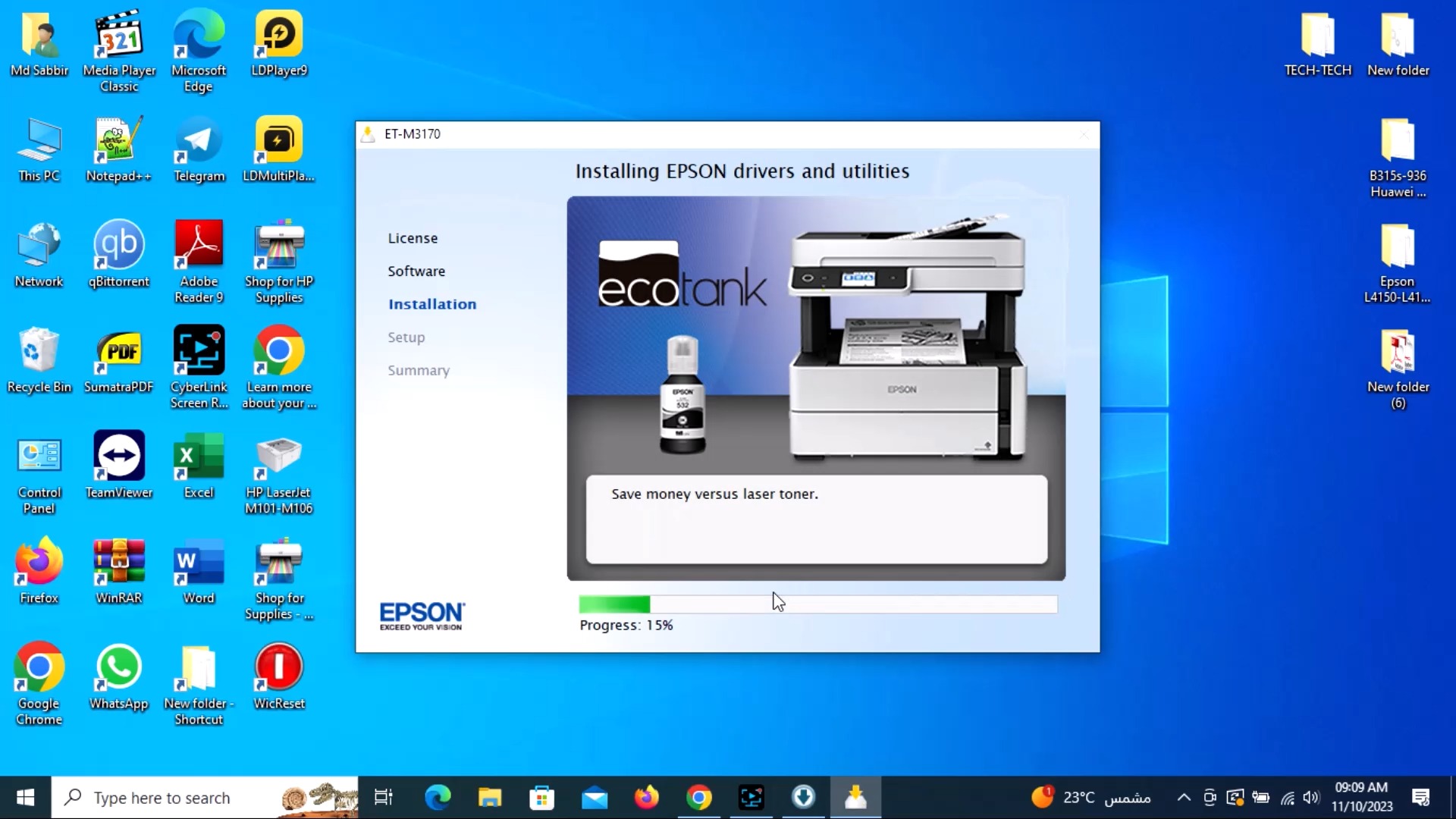This screenshot has height=819, width=1456.
Task: Select the qBittorrent shortcut
Action: point(119,255)
